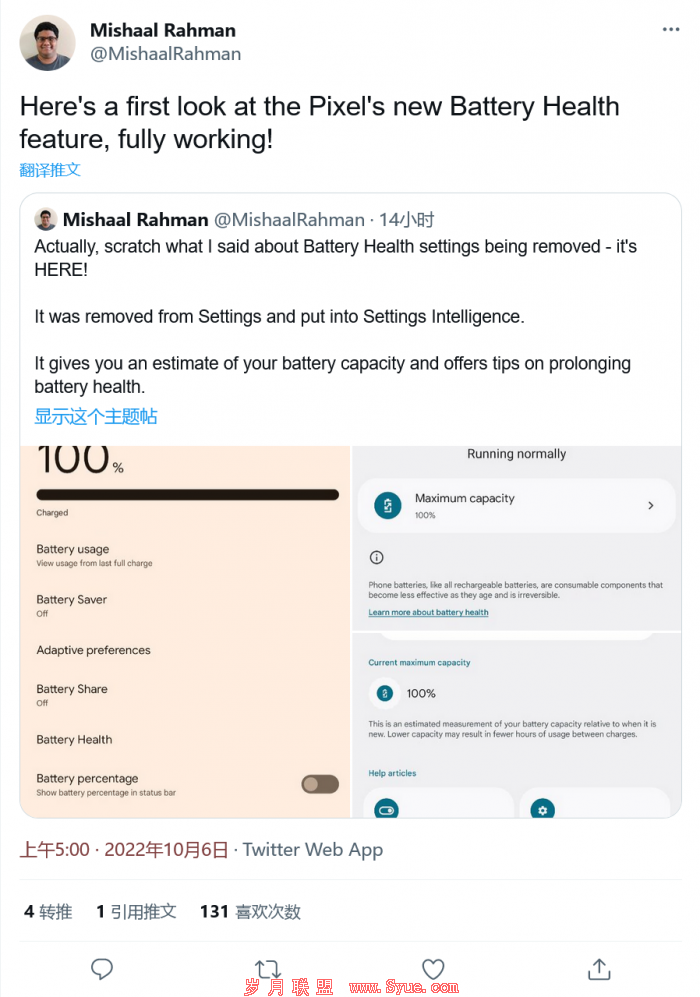700x997 pixels.
Task: Open Learn more about battery health link
Action: [429, 612]
